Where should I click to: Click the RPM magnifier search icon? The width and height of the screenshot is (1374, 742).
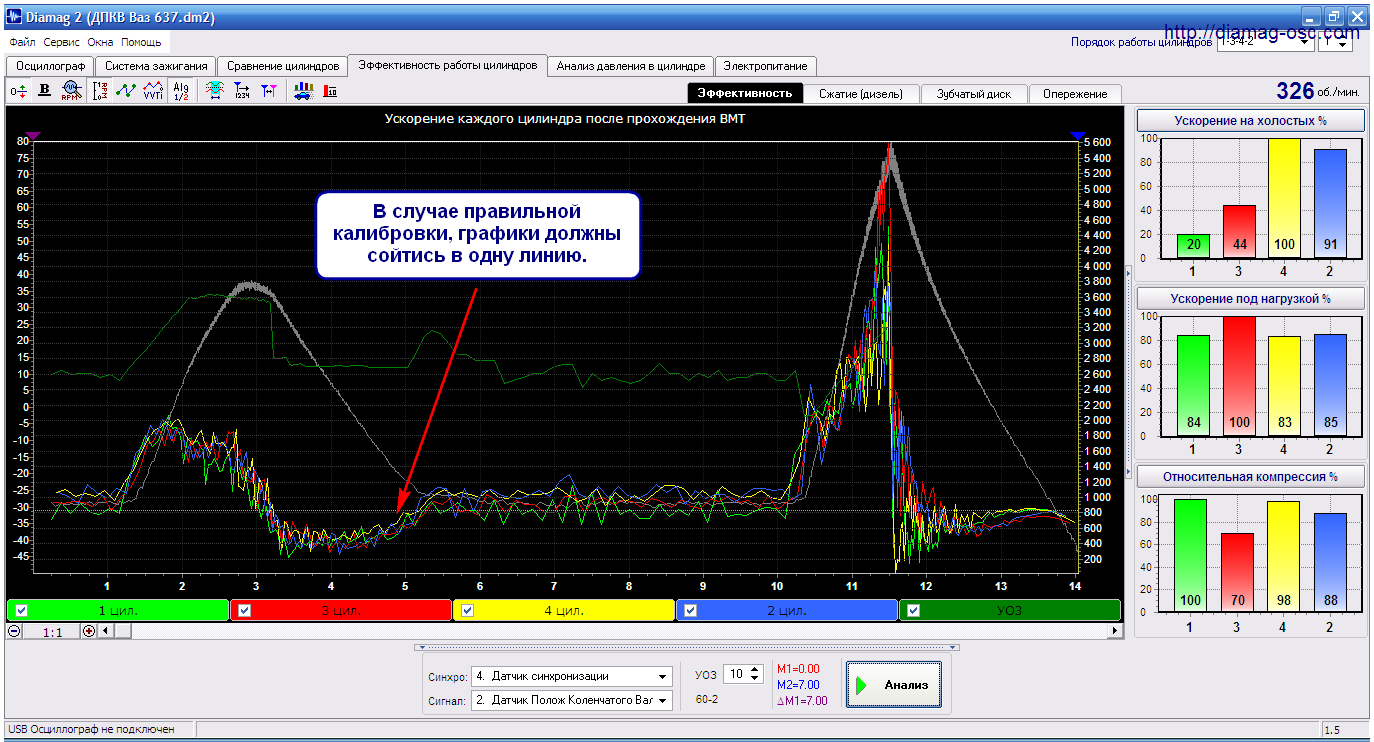(70, 91)
